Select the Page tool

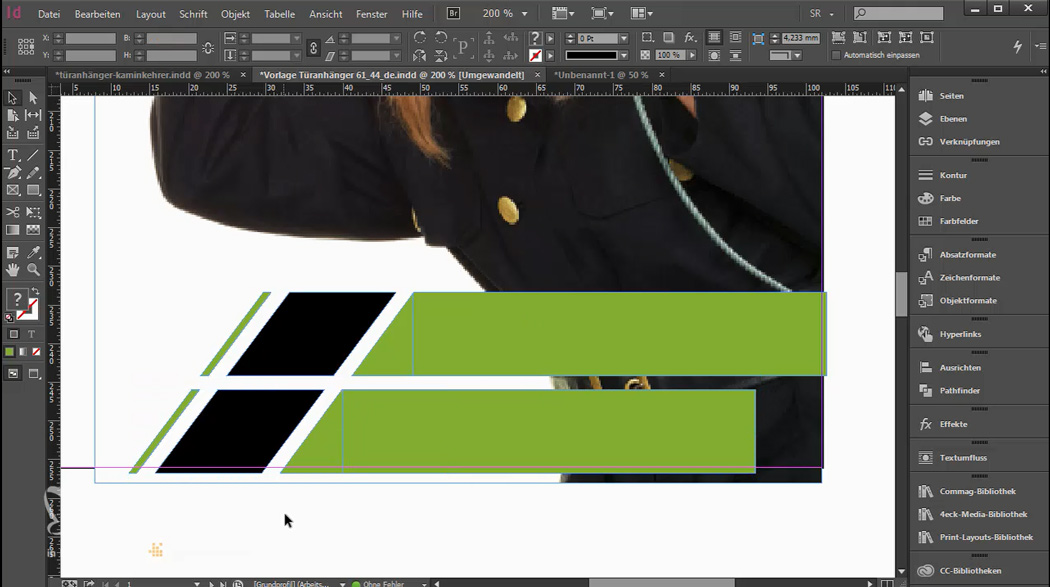click(x=12, y=115)
